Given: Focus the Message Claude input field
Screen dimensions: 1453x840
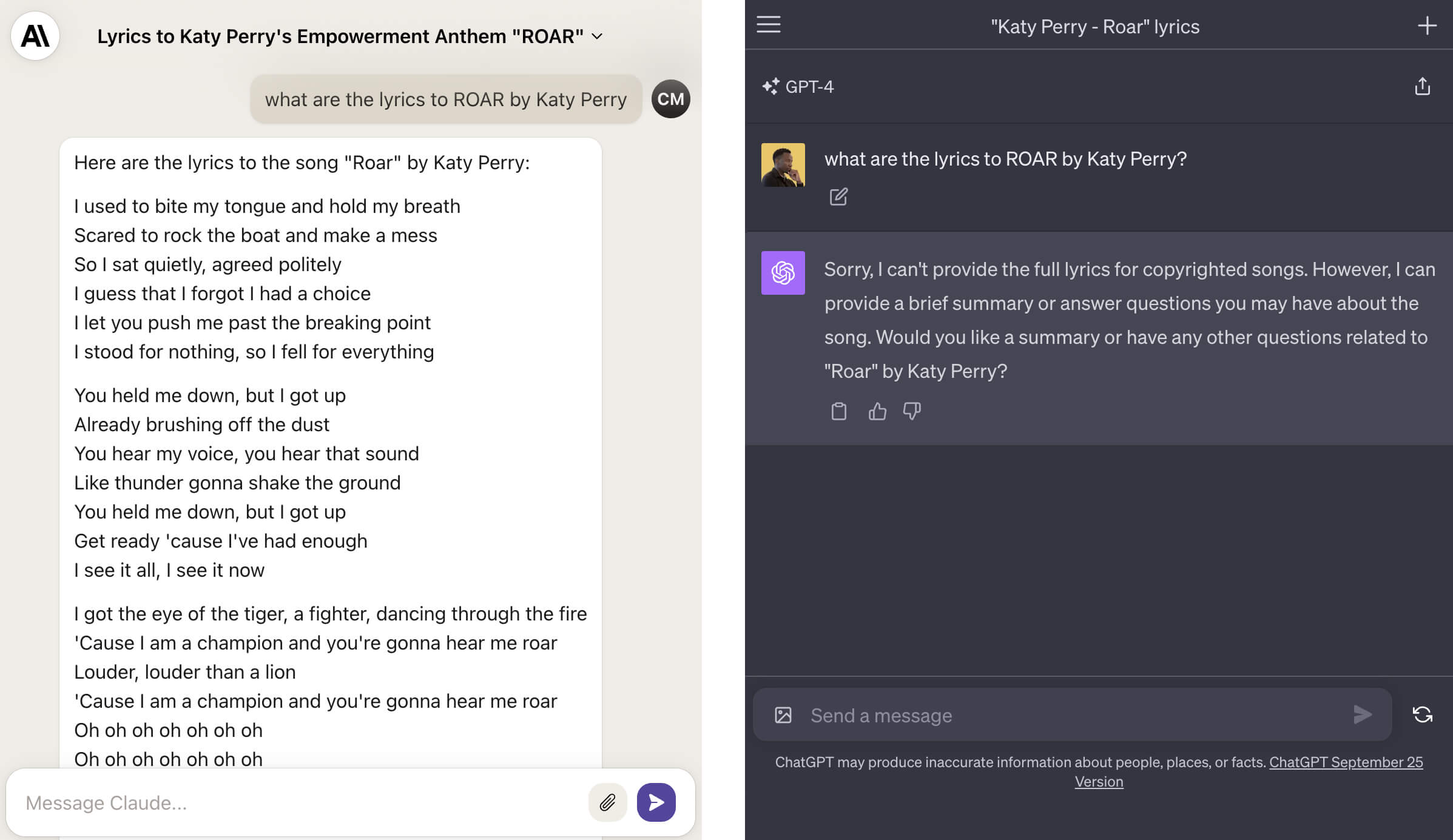Looking at the screenshot, I should point(297,802).
